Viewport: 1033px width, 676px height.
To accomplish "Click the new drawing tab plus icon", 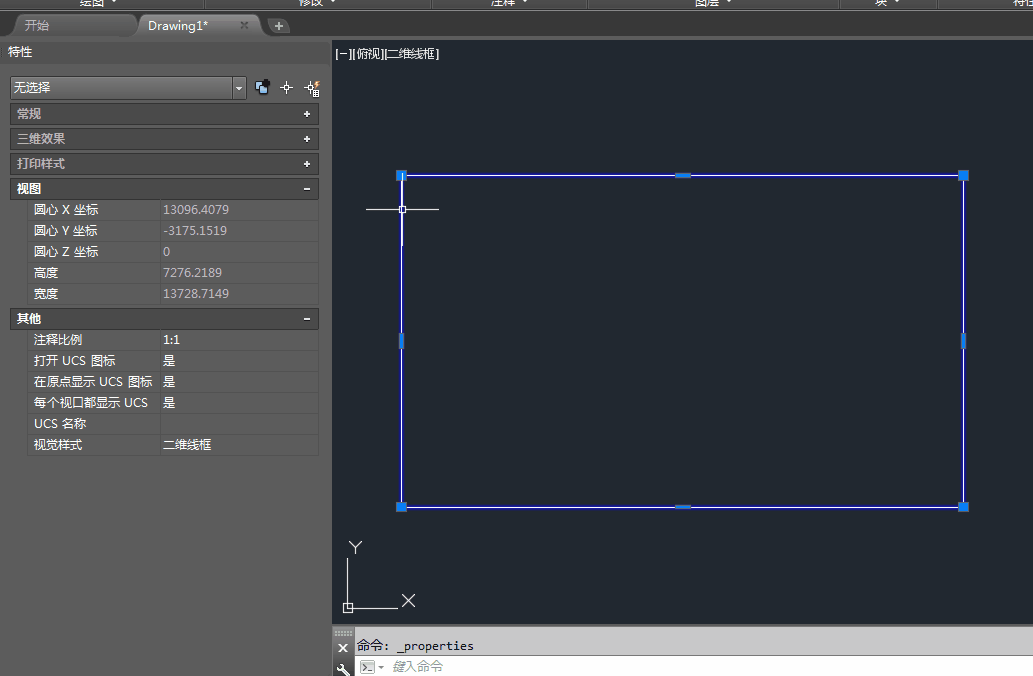I will coord(279,26).
